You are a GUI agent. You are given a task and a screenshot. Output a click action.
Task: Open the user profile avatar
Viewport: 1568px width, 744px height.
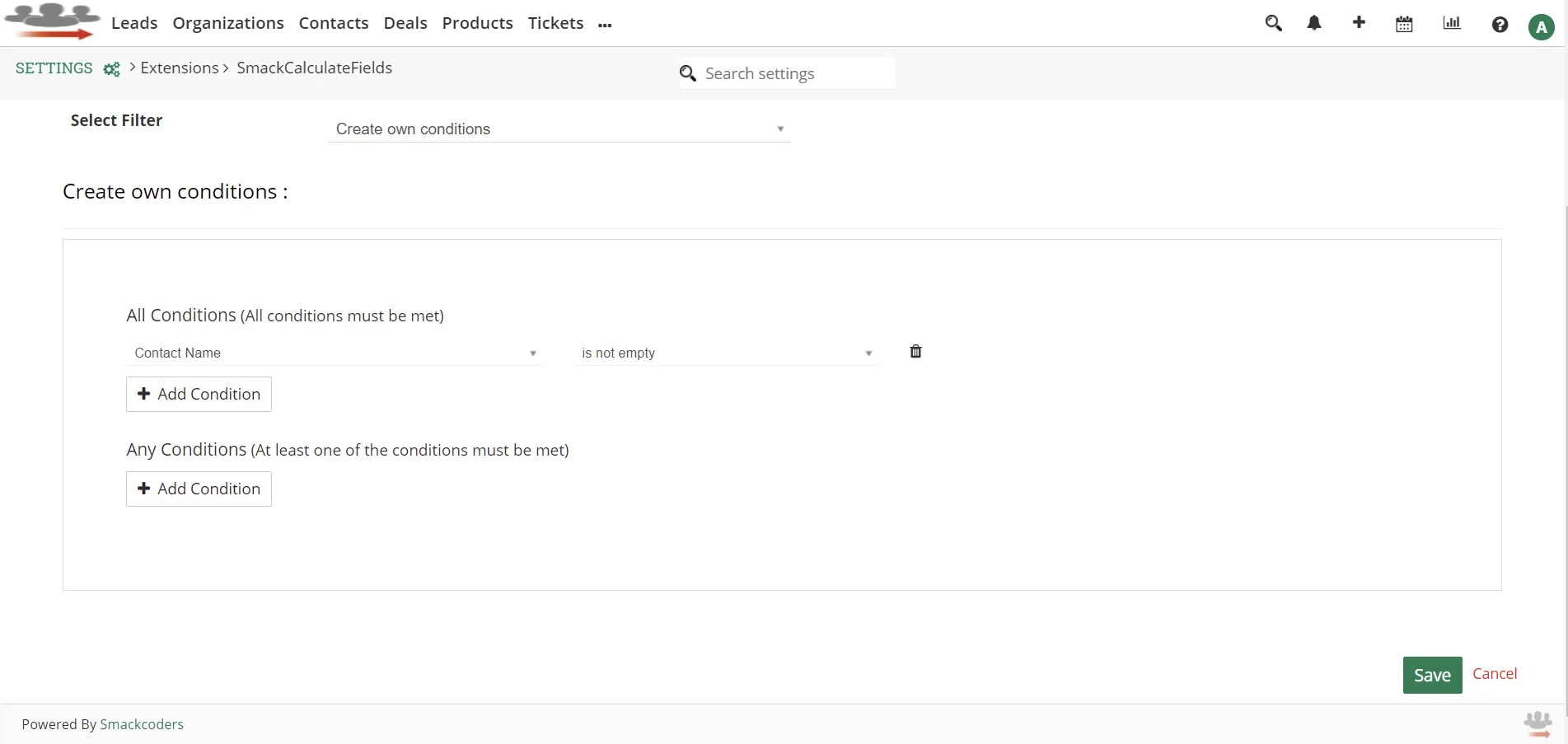click(1541, 26)
